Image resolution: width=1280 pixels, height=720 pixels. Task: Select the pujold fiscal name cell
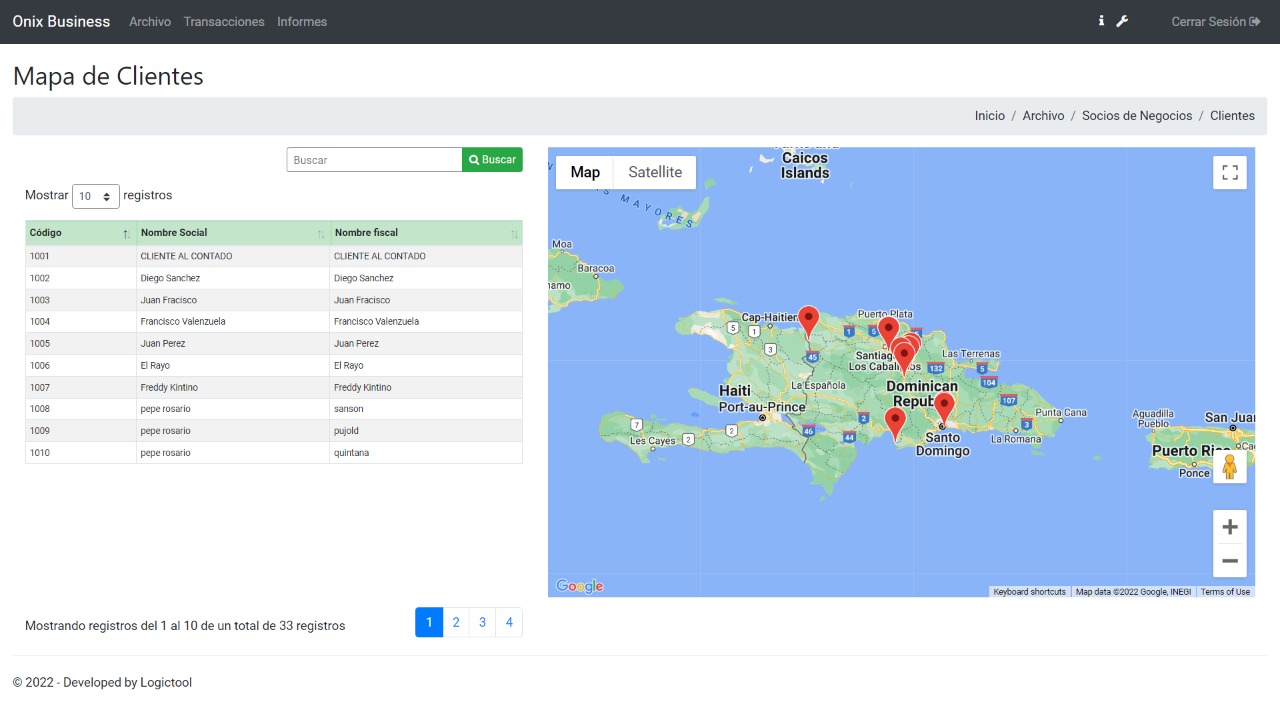(x=426, y=431)
